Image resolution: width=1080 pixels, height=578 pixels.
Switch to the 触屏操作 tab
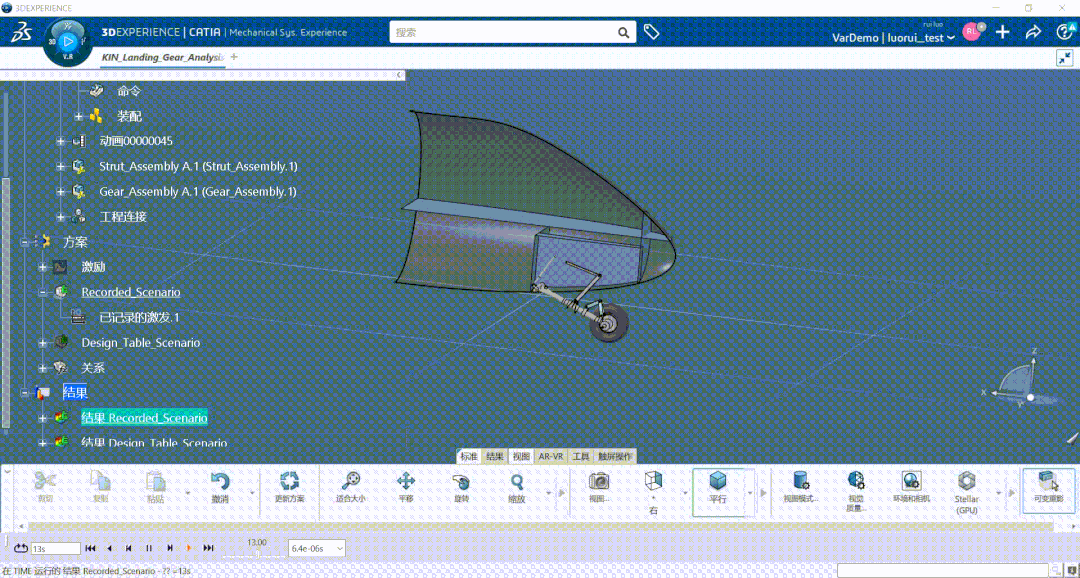[616, 457]
